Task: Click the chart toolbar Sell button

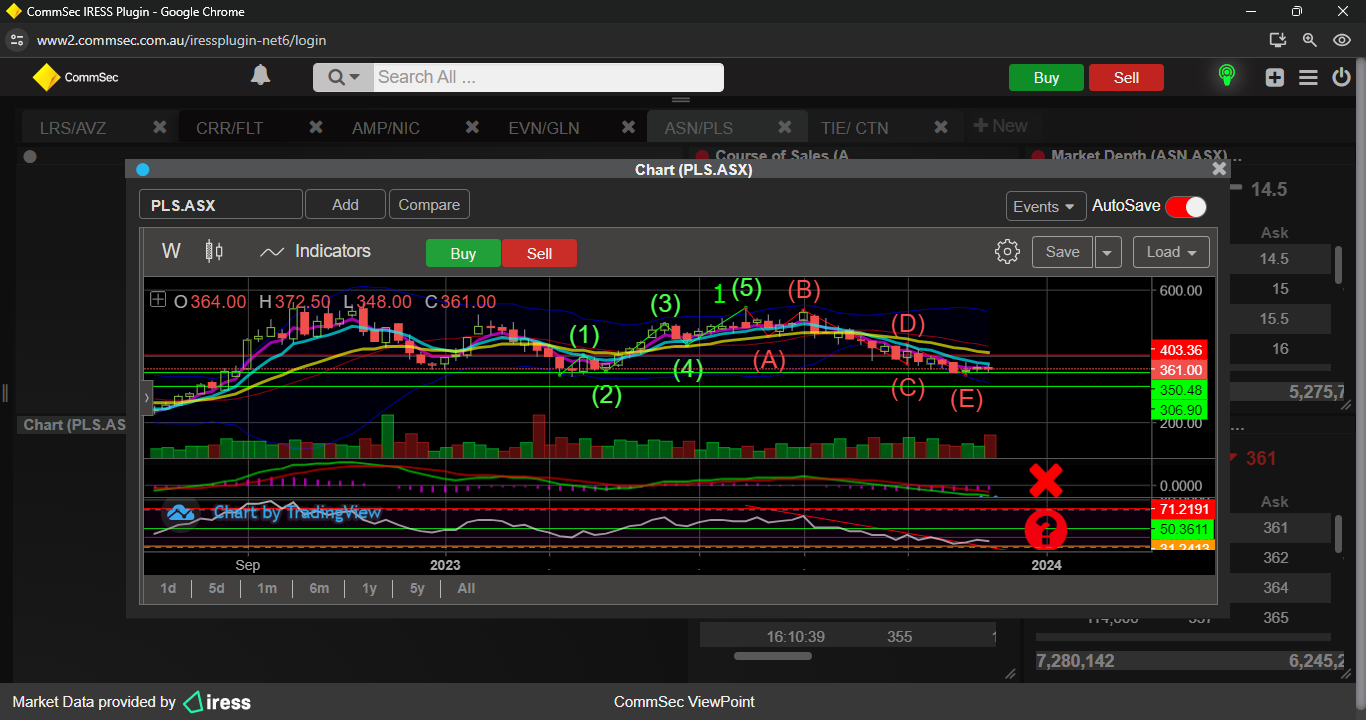Action: [x=539, y=253]
